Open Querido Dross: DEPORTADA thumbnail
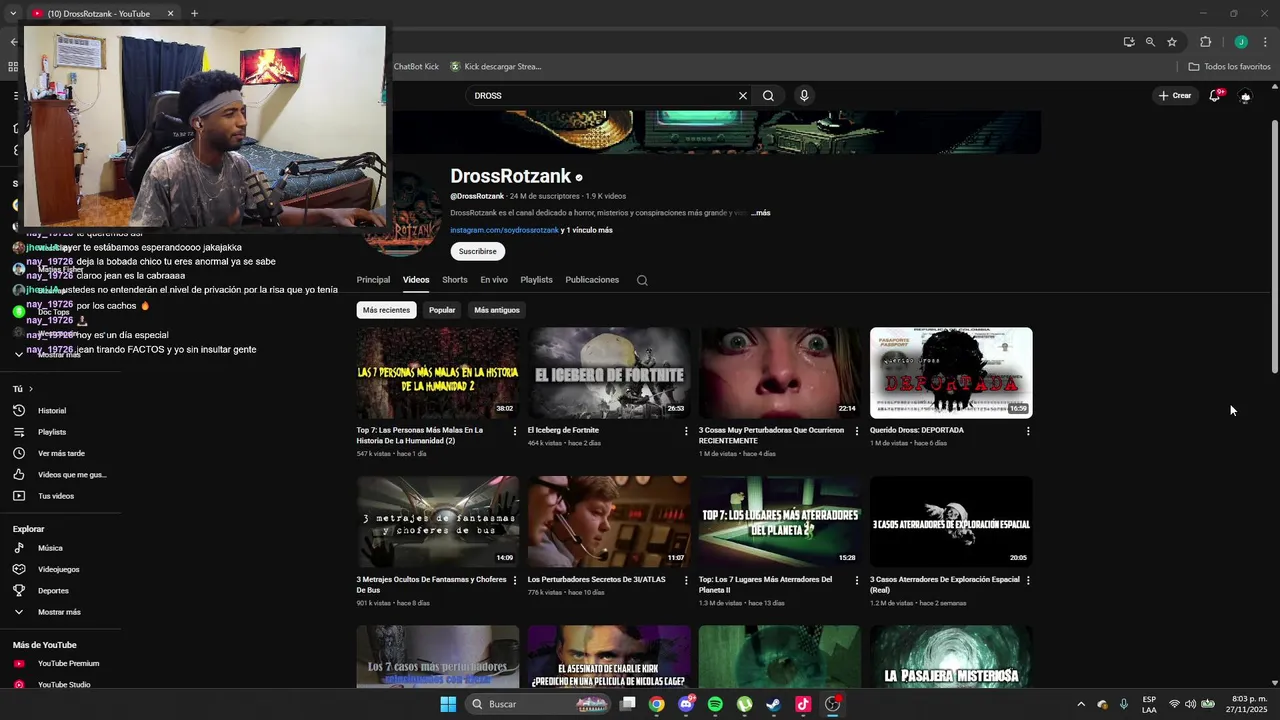 [951, 373]
